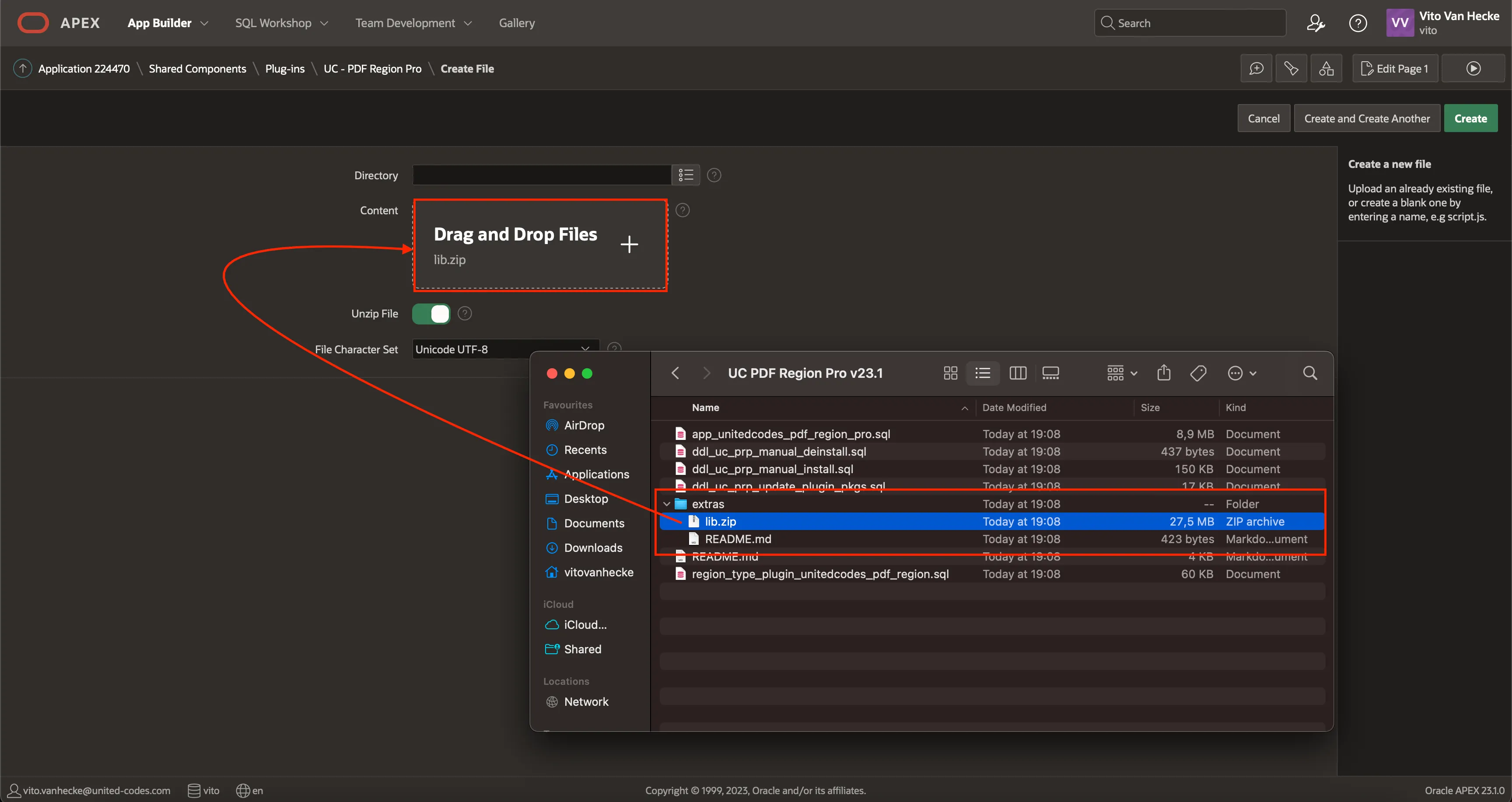Viewport: 1512px width, 802px height.
Task: Toggle the Unzip File switch off
Action: click(x=431, y=314)
